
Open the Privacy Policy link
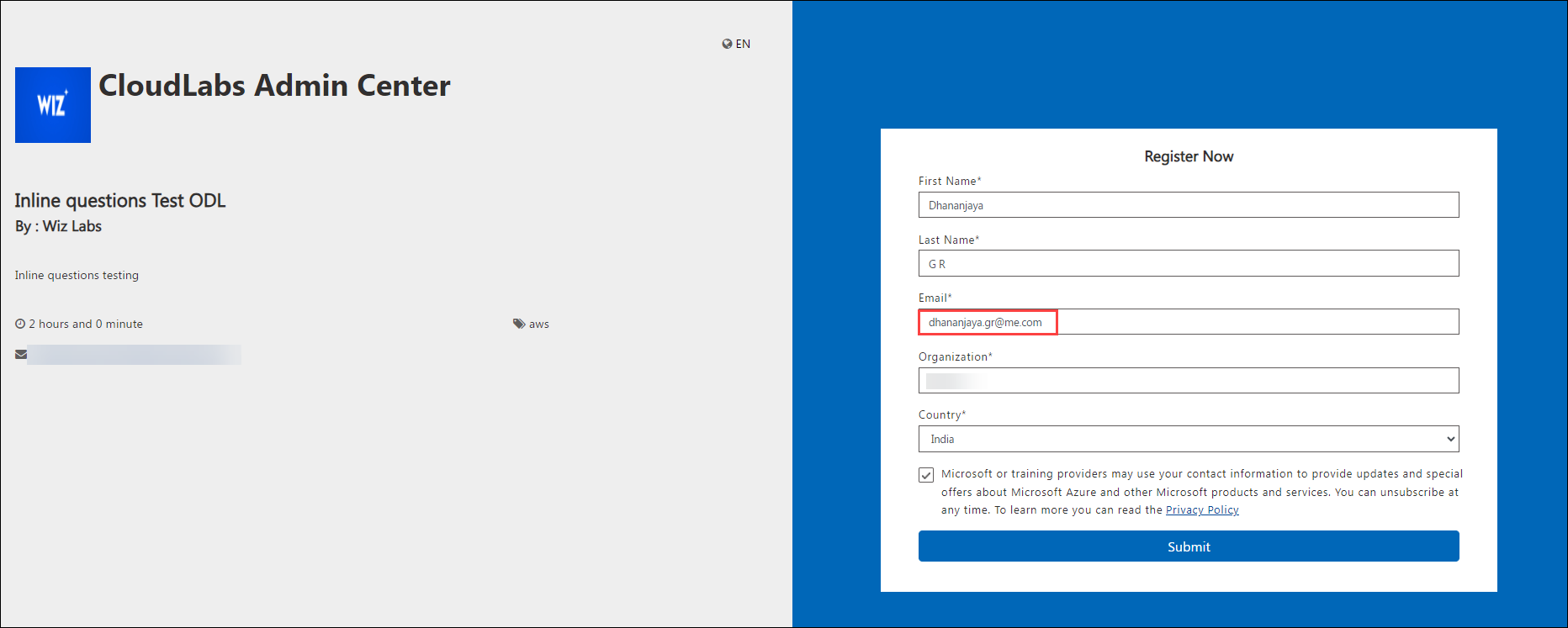[1202, 510]
